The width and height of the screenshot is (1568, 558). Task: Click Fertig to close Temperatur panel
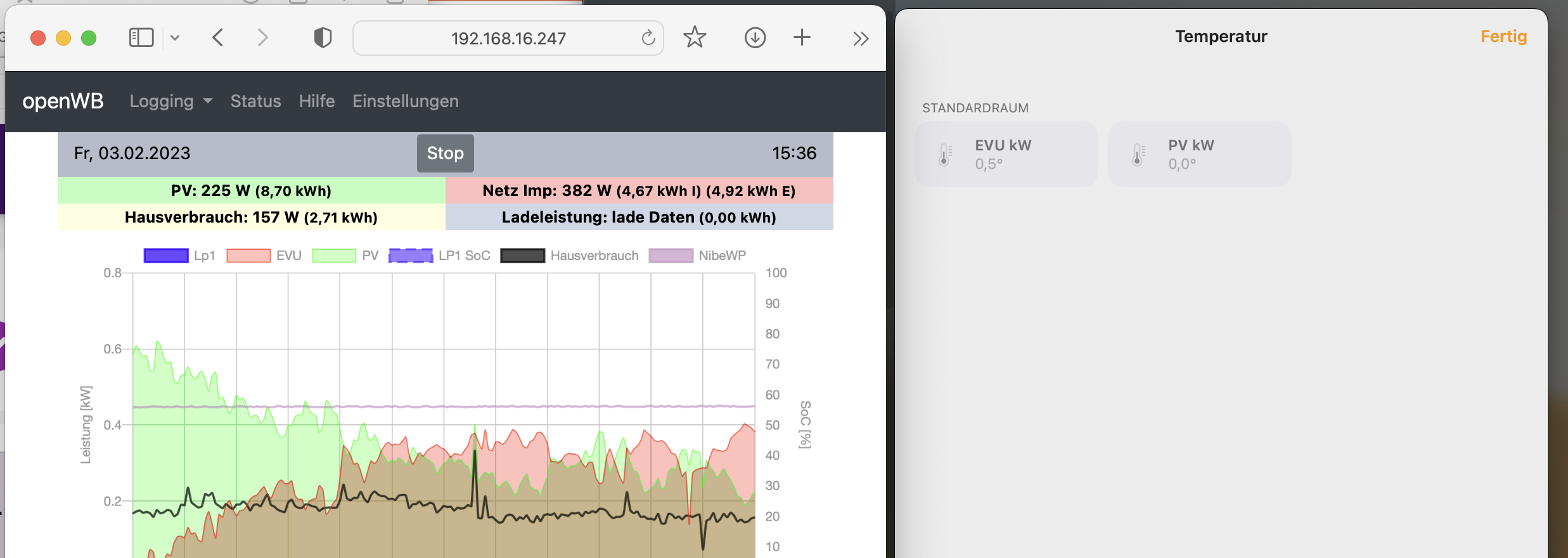click(x=1503, y=37)
